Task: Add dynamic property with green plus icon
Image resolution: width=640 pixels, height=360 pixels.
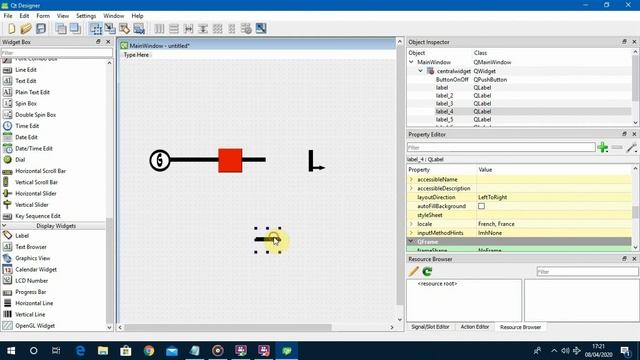Action: tap(603, 147)
